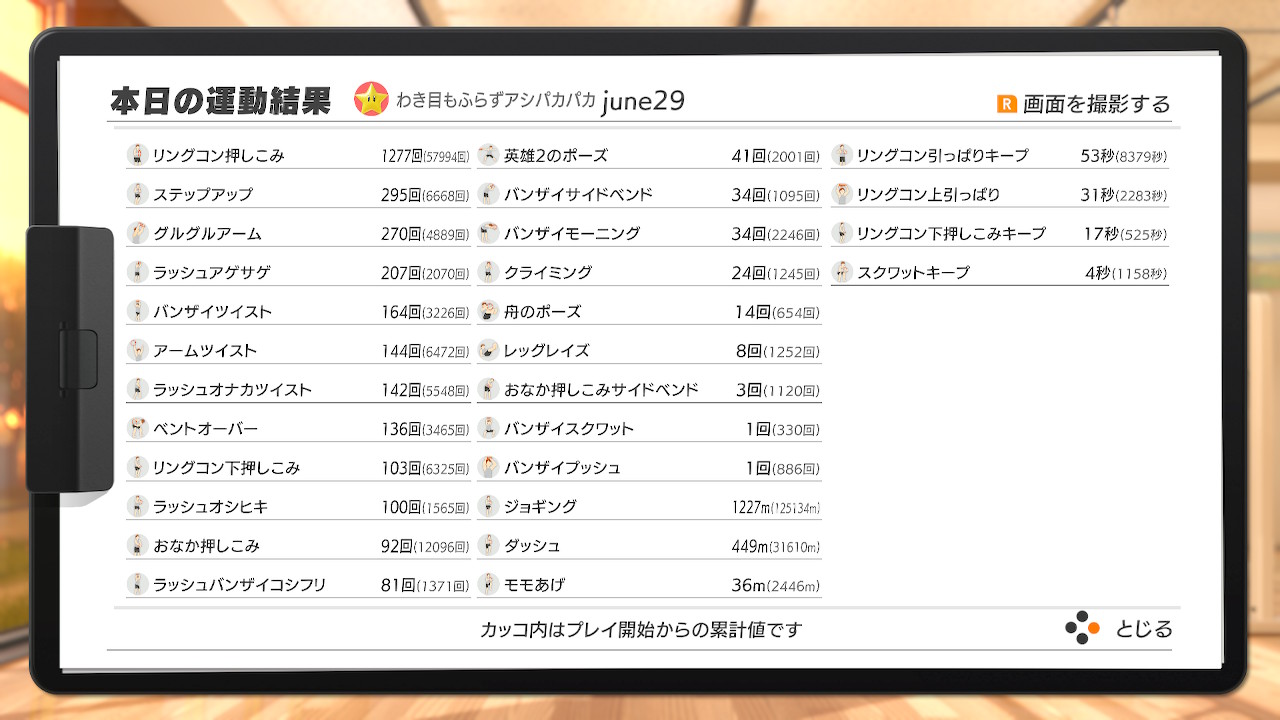Click the バンザイモーニング exercise icon
1280x720 pixels.
[x=488, y=233]
